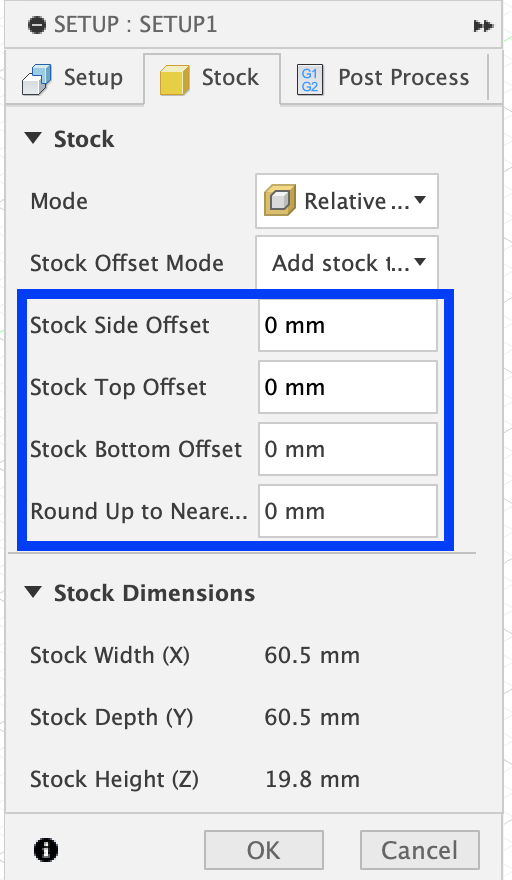This screenshot has width=512, height=880.
Task: Click the info icon at bottom left
Action: pos(46,850)
